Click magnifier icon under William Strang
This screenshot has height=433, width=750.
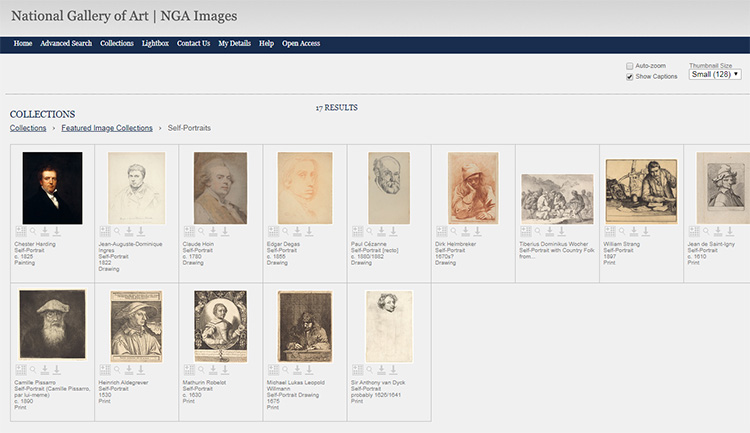[x=622, y=232]
